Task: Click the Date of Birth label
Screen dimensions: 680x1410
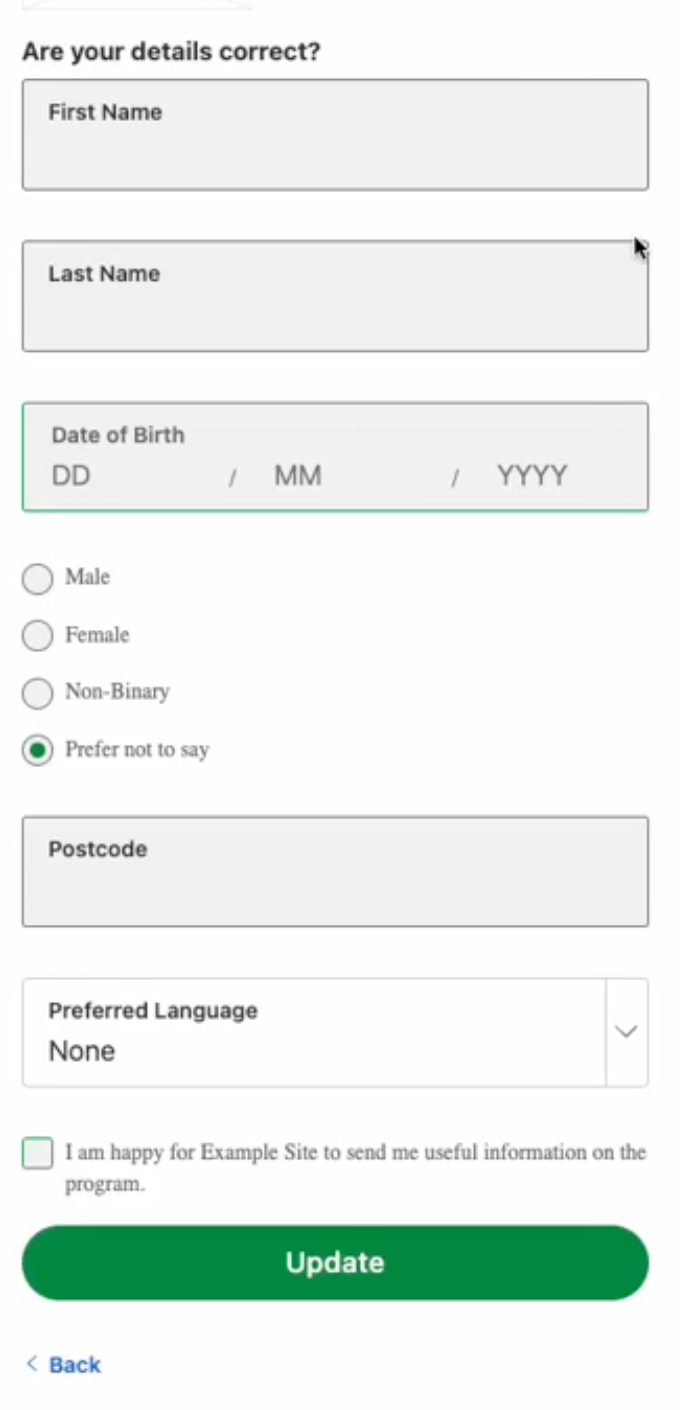Action: [118, 435]
